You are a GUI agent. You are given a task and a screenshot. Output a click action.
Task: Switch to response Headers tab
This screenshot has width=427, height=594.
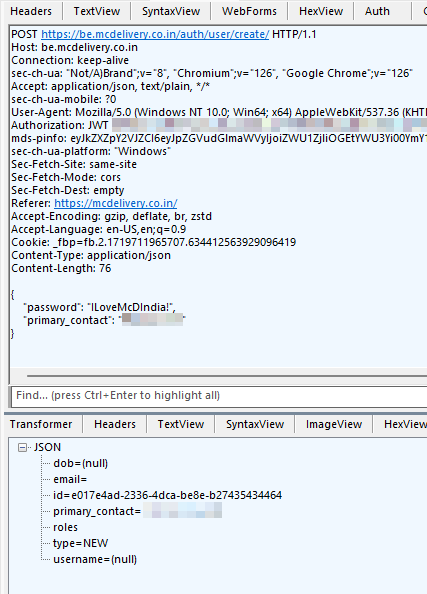115,424
